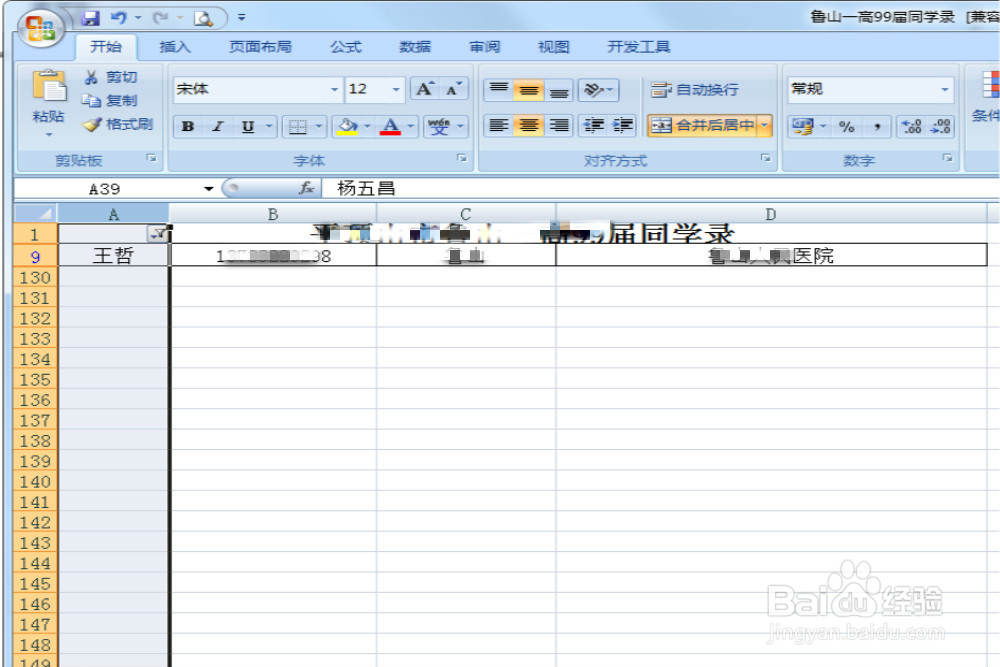This screenshot has width=1000, height=667.
Task: Apply comma style
Action: 878,126
